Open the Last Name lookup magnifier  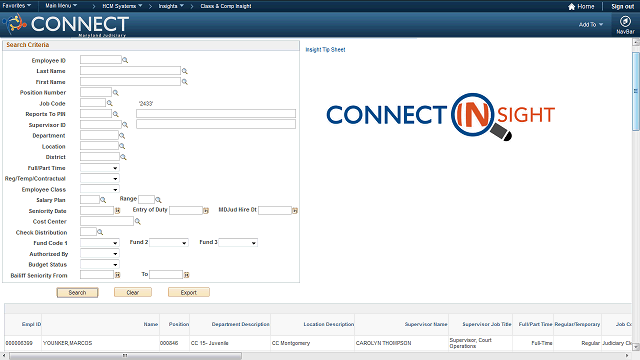pyautogui.click(x=184, y=71)
